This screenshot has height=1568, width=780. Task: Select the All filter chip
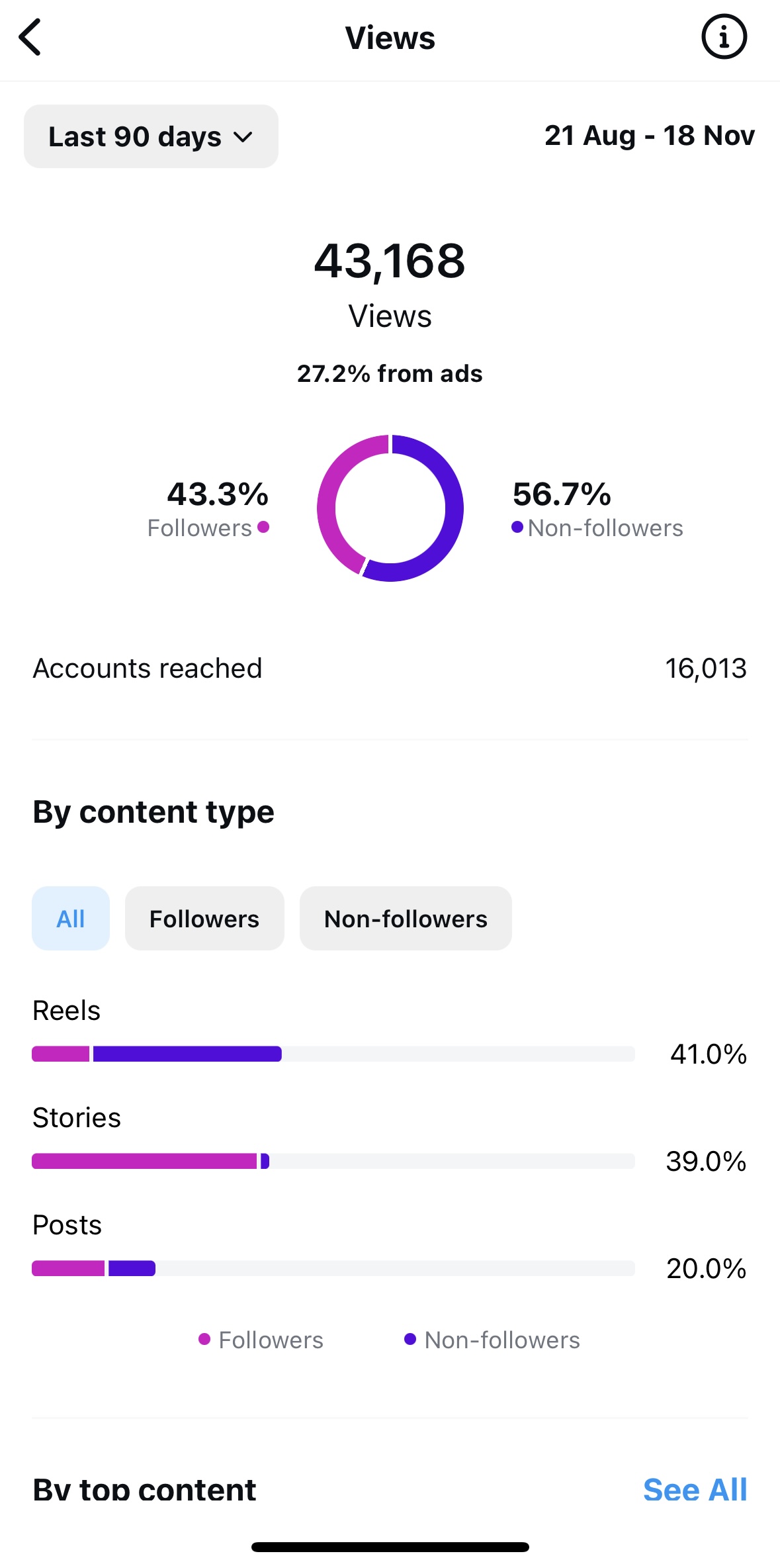[x=71, y=919]
